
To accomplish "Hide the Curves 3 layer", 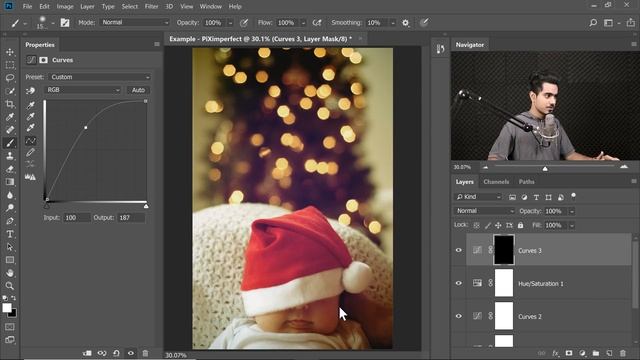I will click(x=459, y=250).
